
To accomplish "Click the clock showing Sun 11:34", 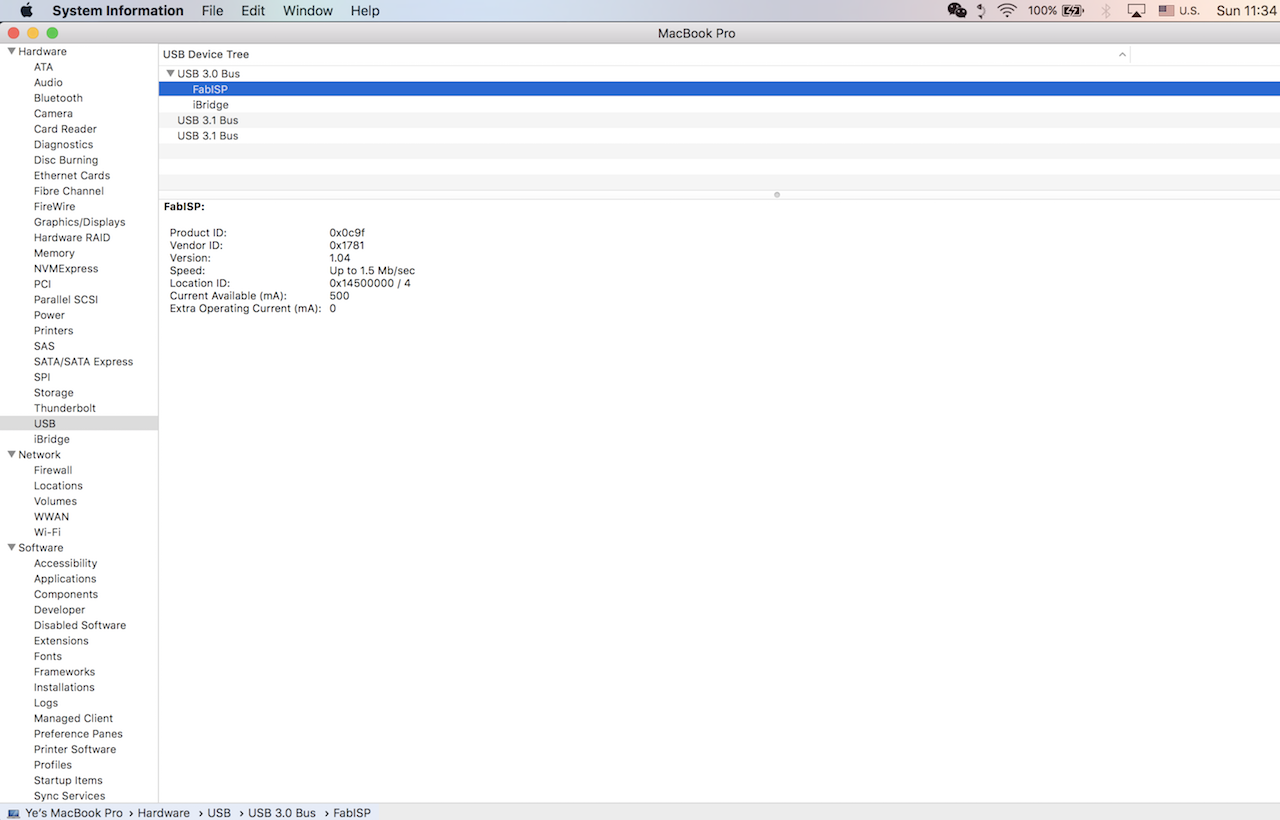I will click(x=1247, y=11).
